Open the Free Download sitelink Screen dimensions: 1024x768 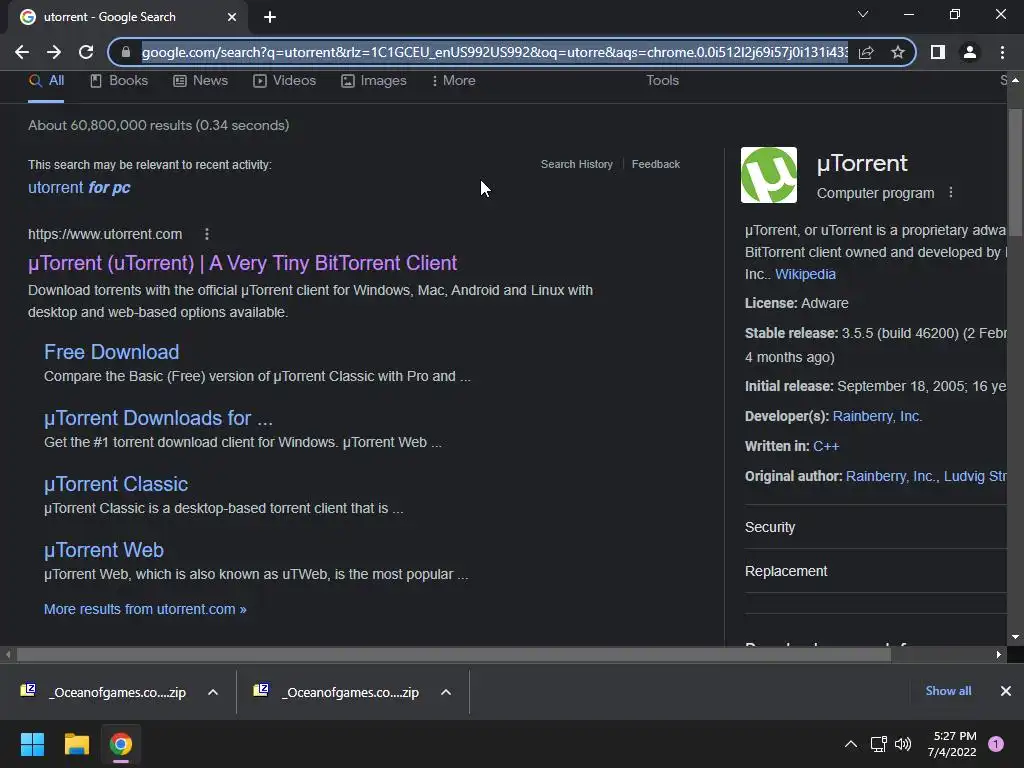pos(112,352)
